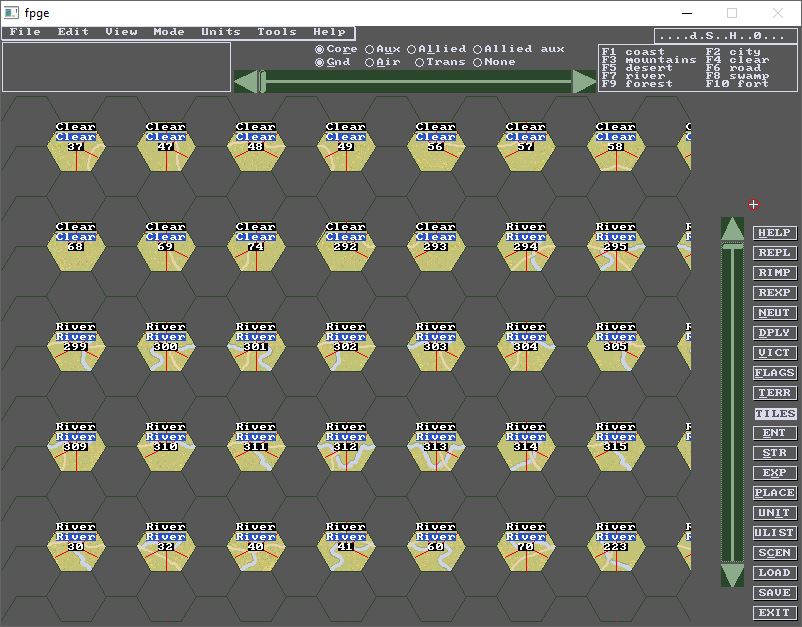Choose the Trans radio option
This screenshot has width=802, height=627.
tap(440, 62)
